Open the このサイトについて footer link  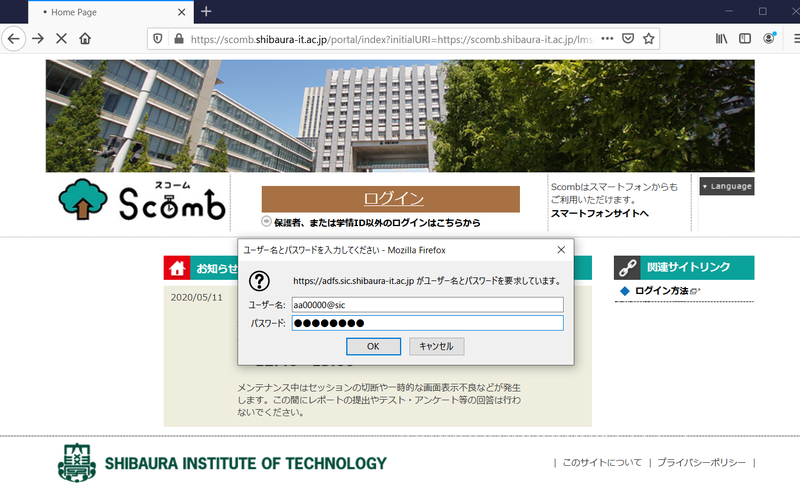[x=602, y=462]
